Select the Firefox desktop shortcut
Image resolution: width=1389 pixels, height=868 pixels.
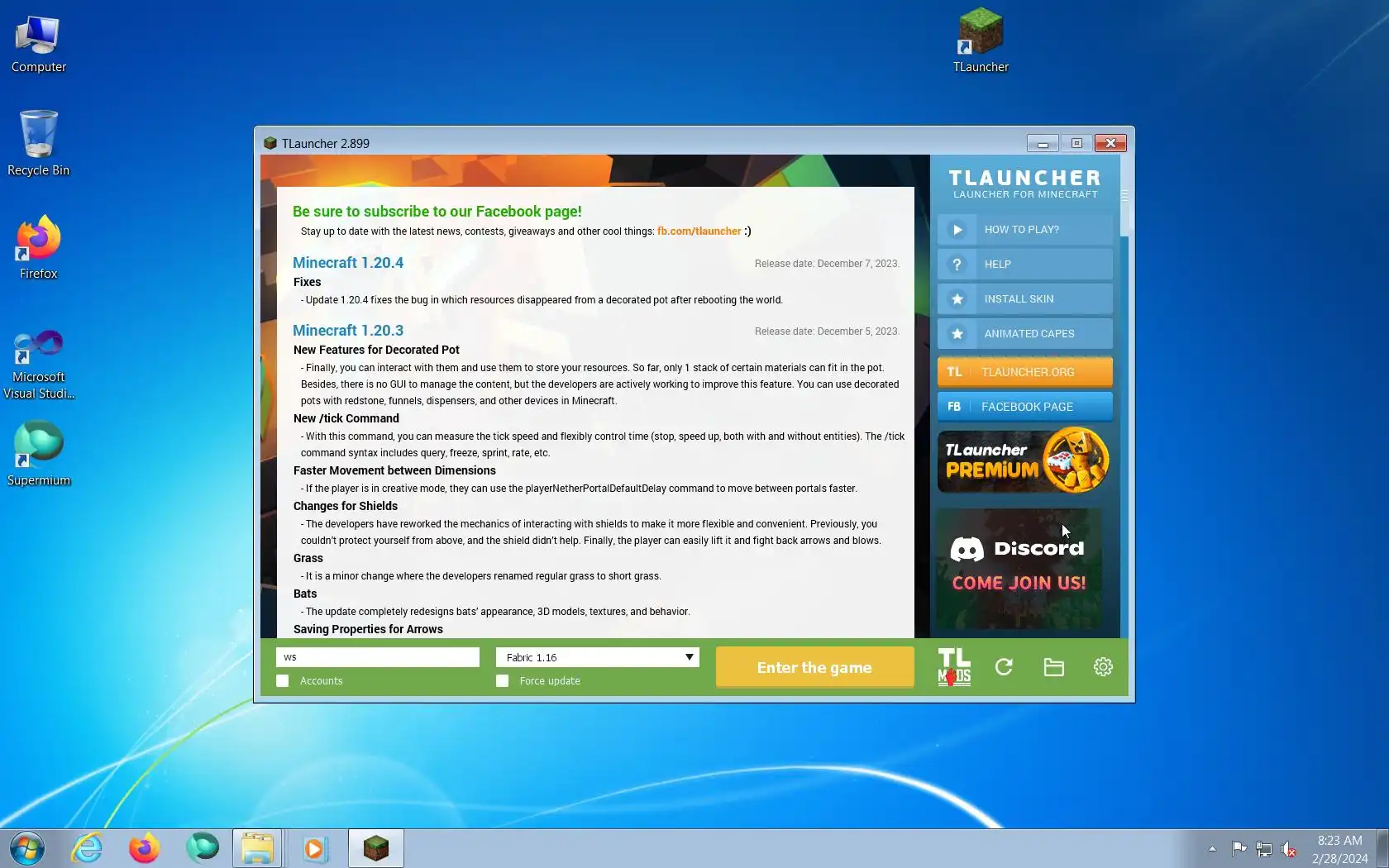pyautogui.click(x=38, y=247)
